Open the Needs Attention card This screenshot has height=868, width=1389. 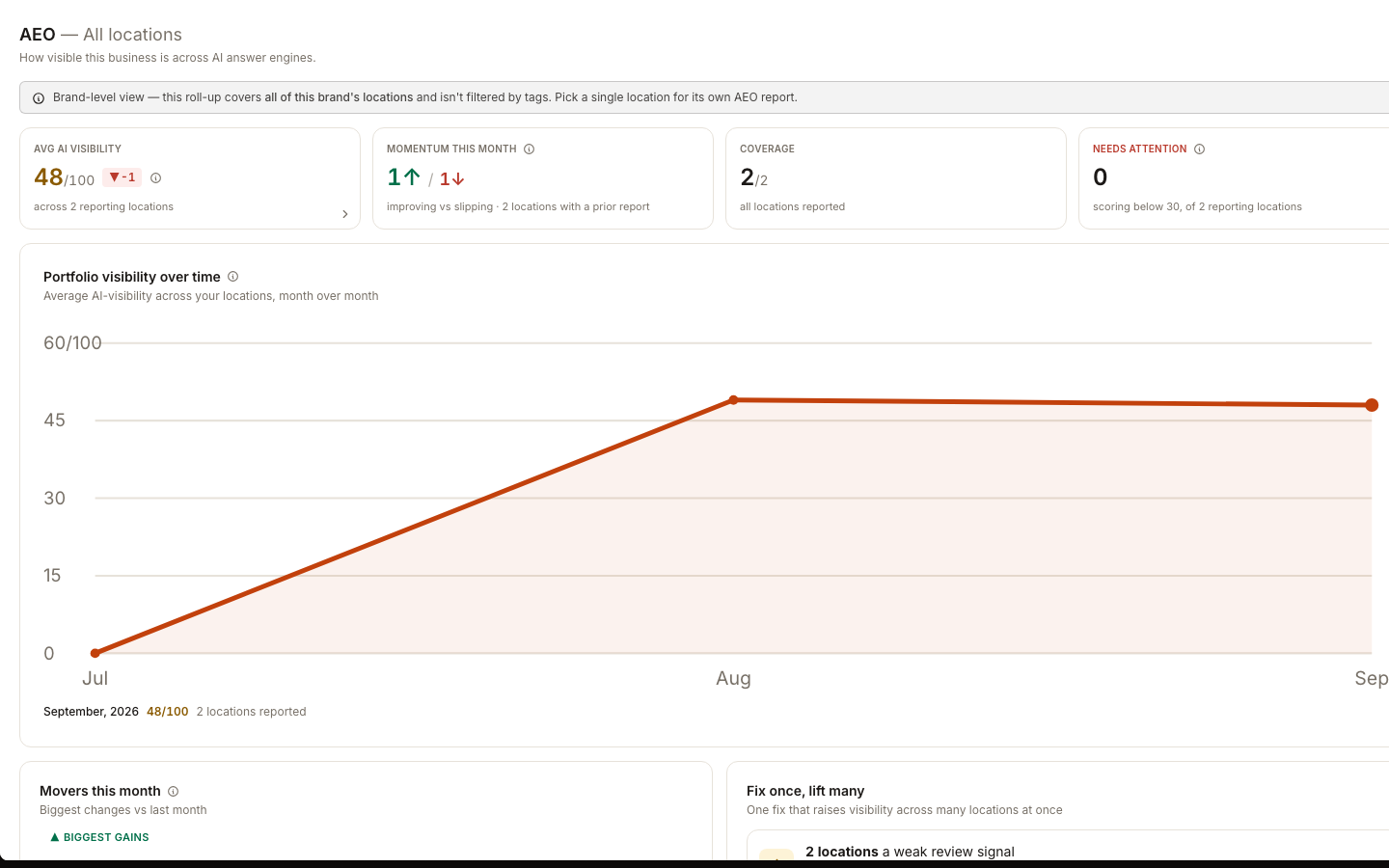point(1234,178)
